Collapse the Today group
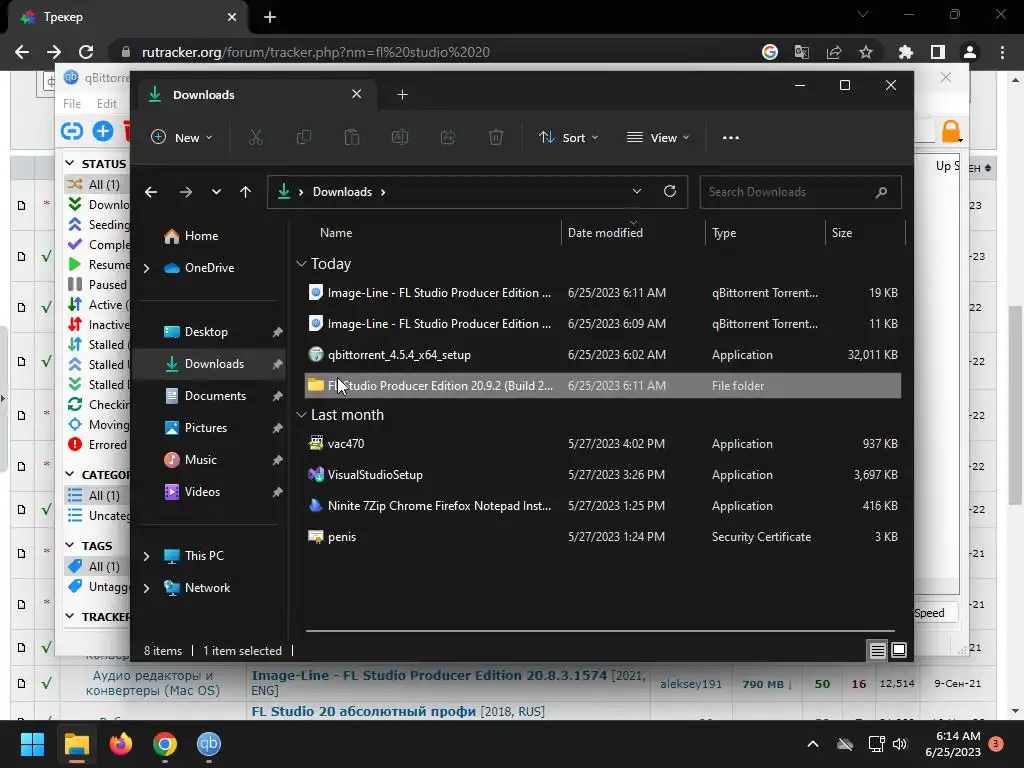 (301, 264)
